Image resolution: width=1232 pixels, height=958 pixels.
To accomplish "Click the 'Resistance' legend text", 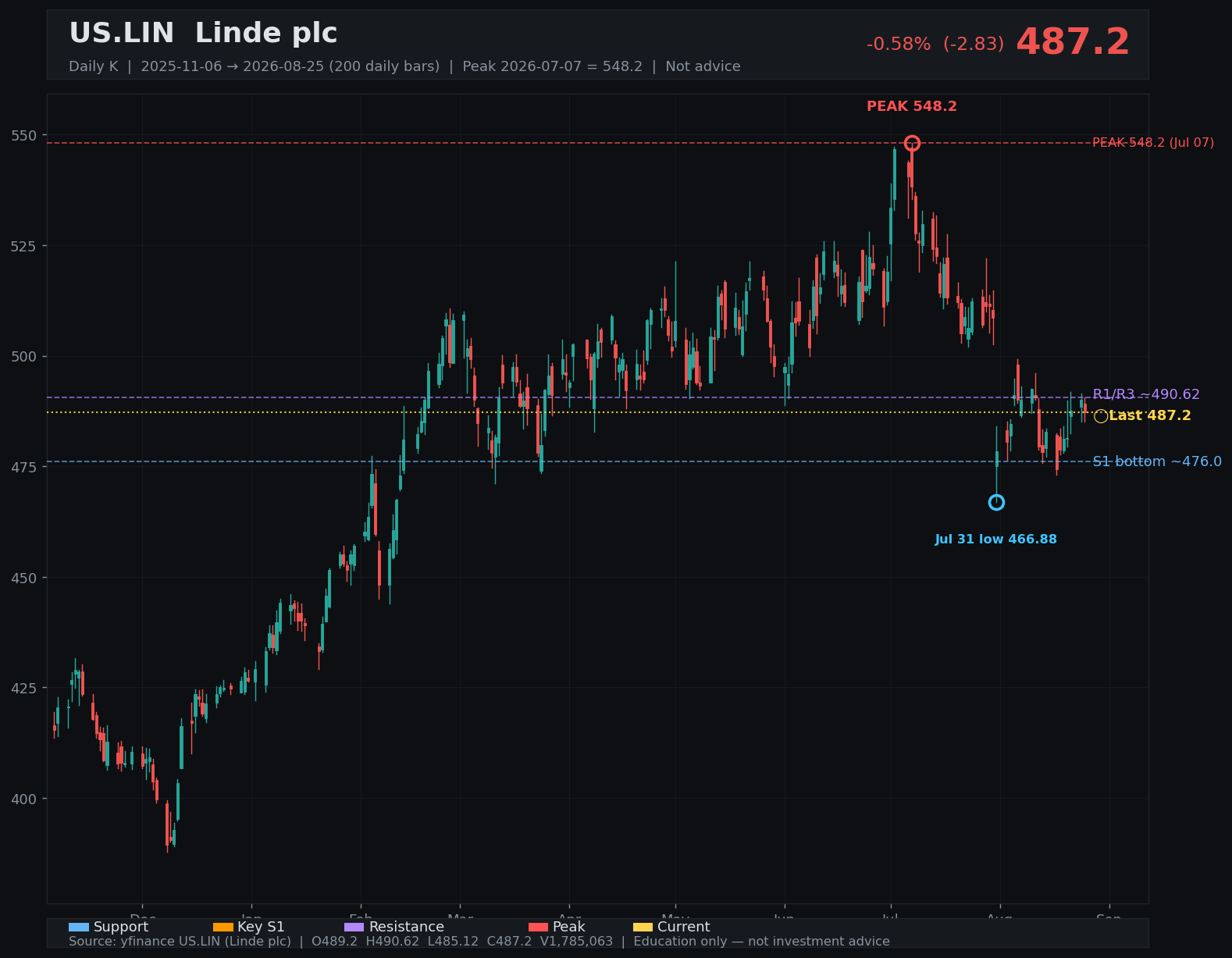I will tap(406, 927).
